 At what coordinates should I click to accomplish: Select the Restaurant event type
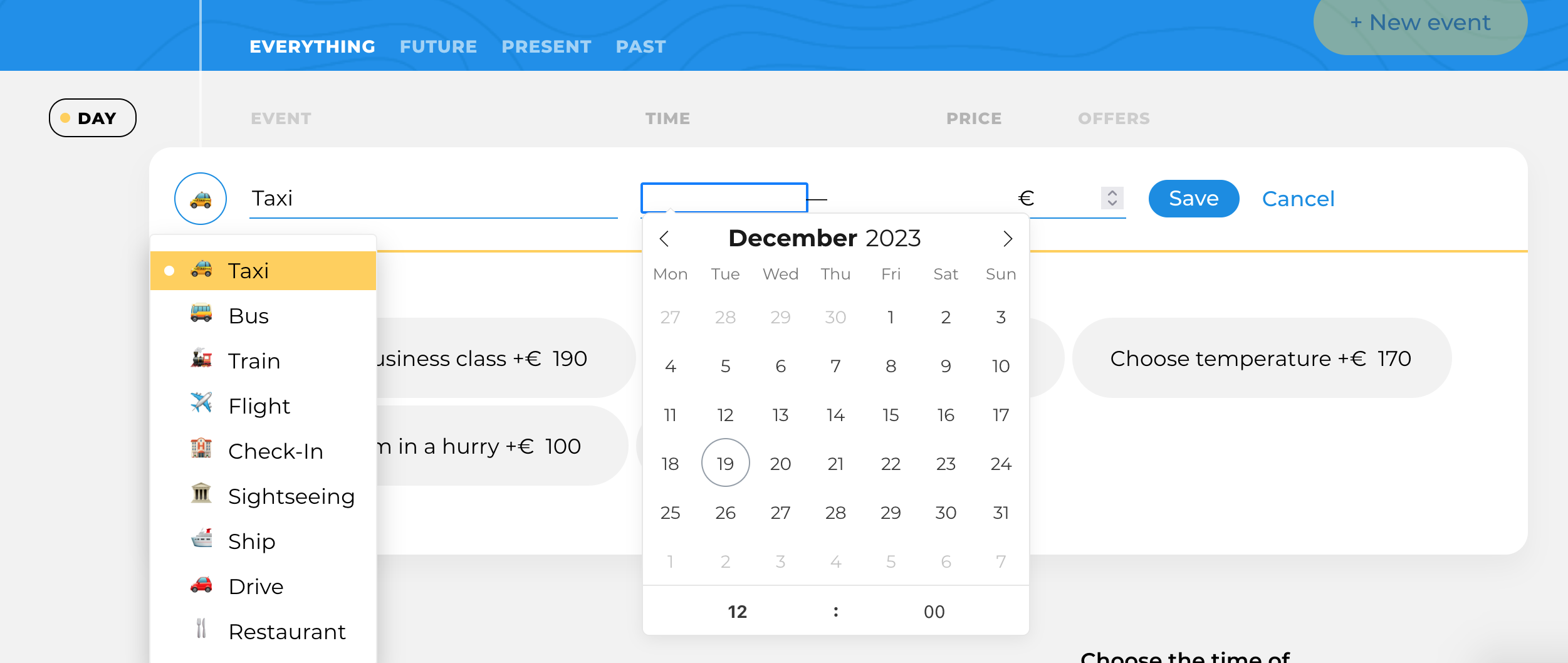click(x=263, y=632)
